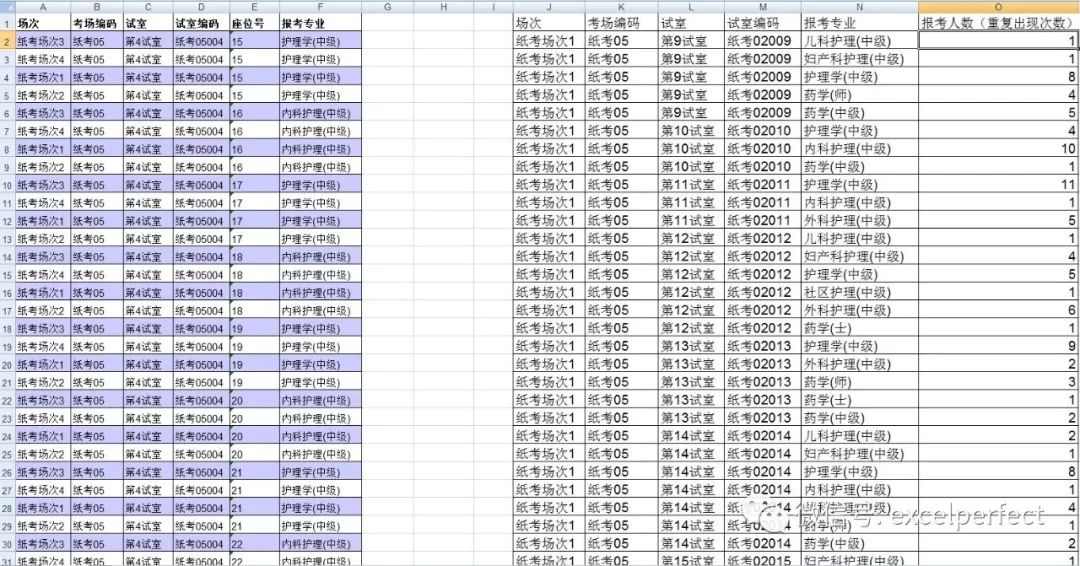This screenshot has width=1080, height=566.
Task: Click cell A5 containing 纸考场次2
Action: pyautogui.click(x=43, y=95)
